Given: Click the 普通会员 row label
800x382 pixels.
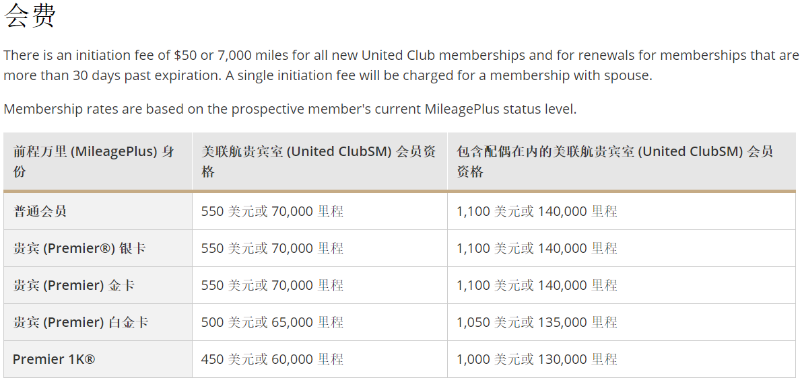Looking at the screenshot, I should pos(40,211).
